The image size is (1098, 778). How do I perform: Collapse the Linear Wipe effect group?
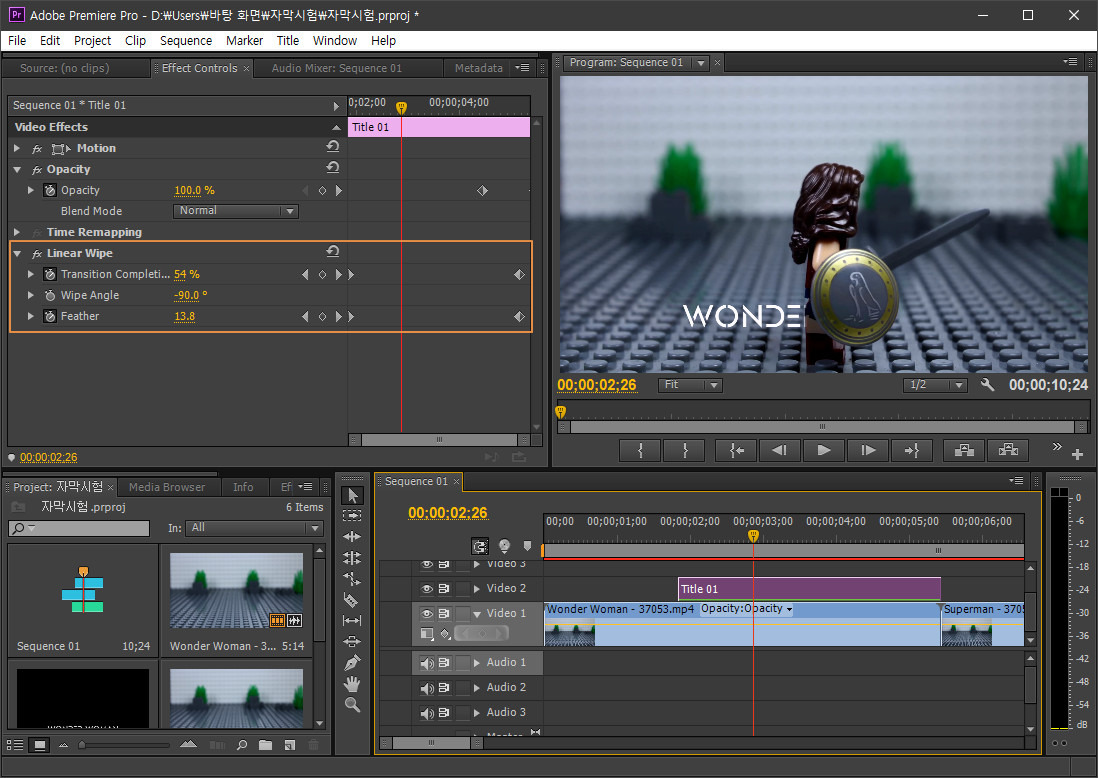click(18, 253)
